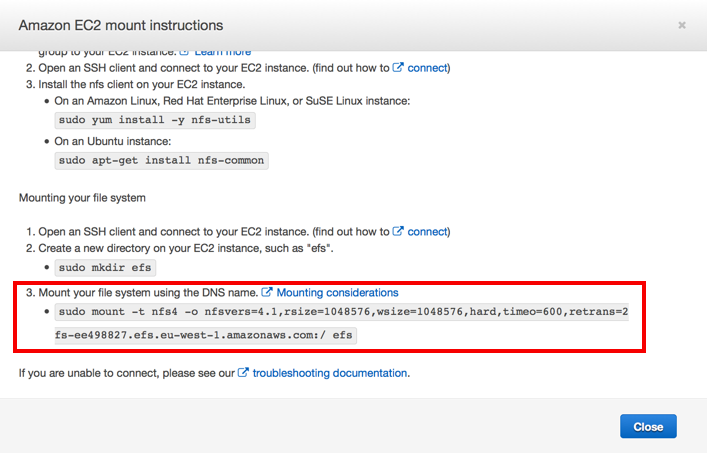Click the Mounting your file system heading
The height and width of the screenshot is (453, 707).
tap(82, 198)
